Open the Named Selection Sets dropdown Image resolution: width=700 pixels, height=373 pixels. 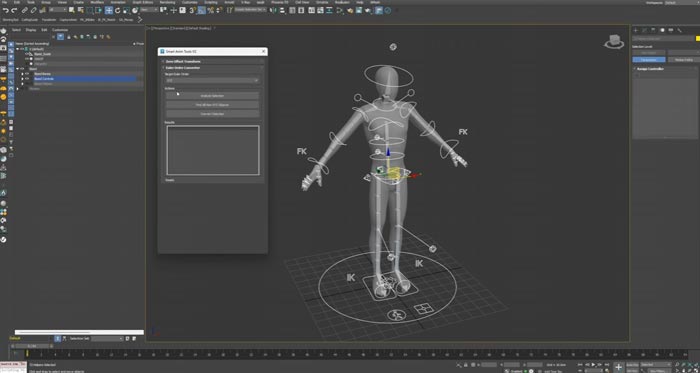(x=250, y=10)
